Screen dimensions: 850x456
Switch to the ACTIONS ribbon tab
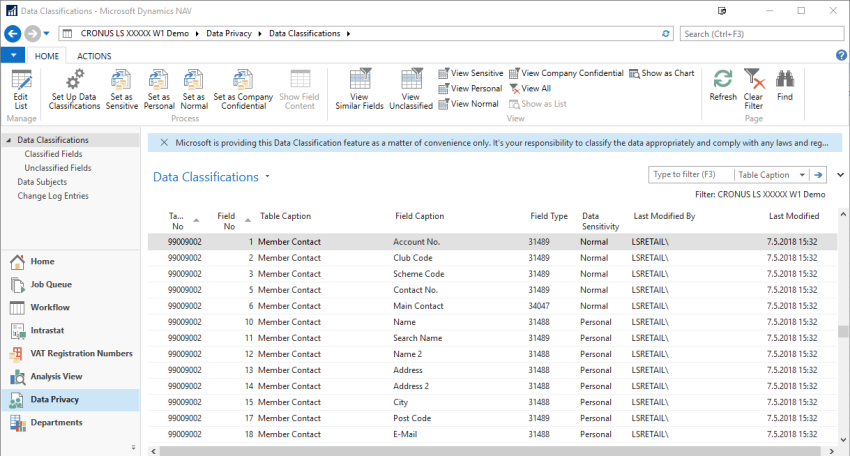[x=94, y=56]
